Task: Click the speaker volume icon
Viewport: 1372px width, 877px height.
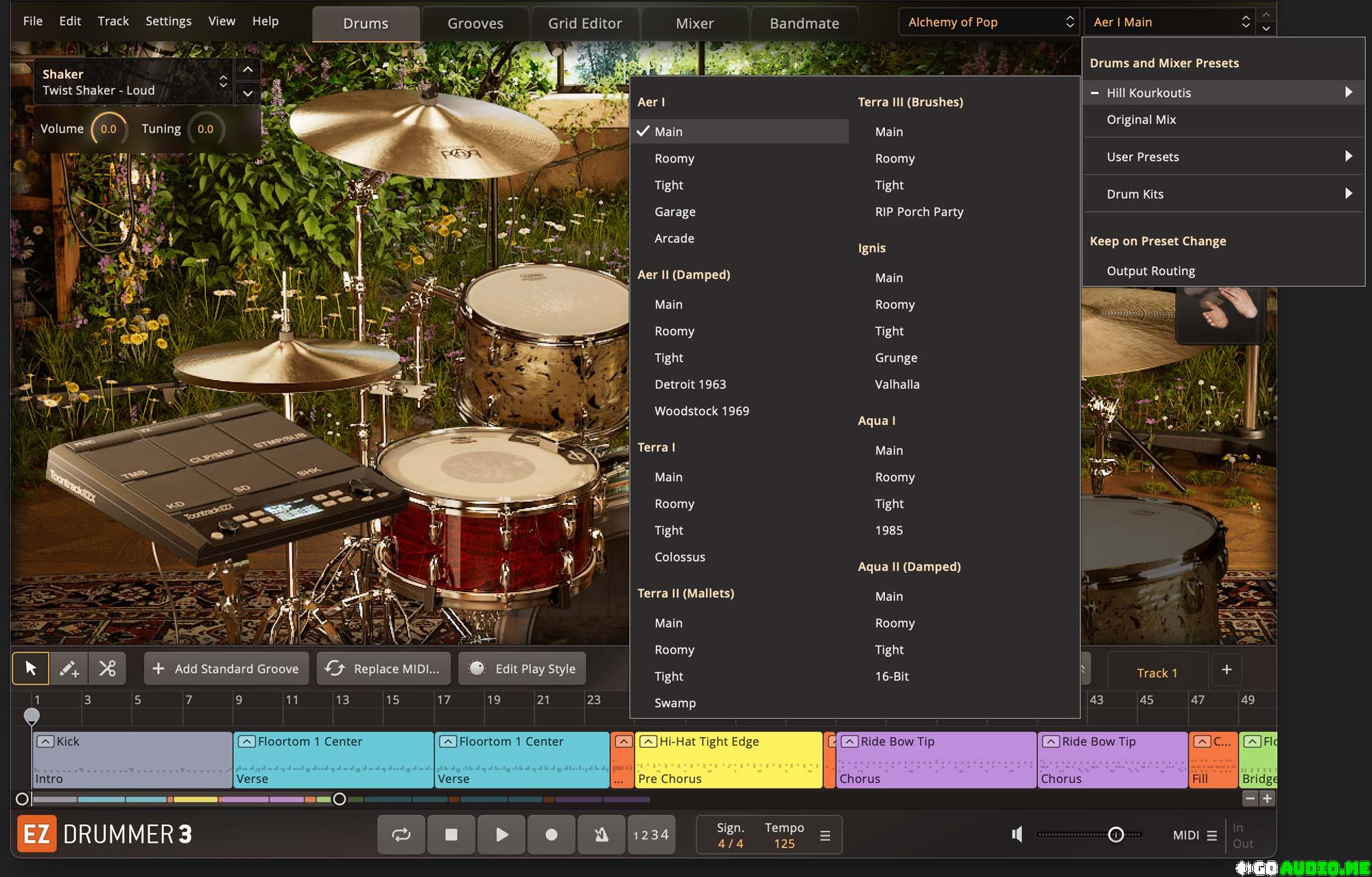Action: (1017, 834)
